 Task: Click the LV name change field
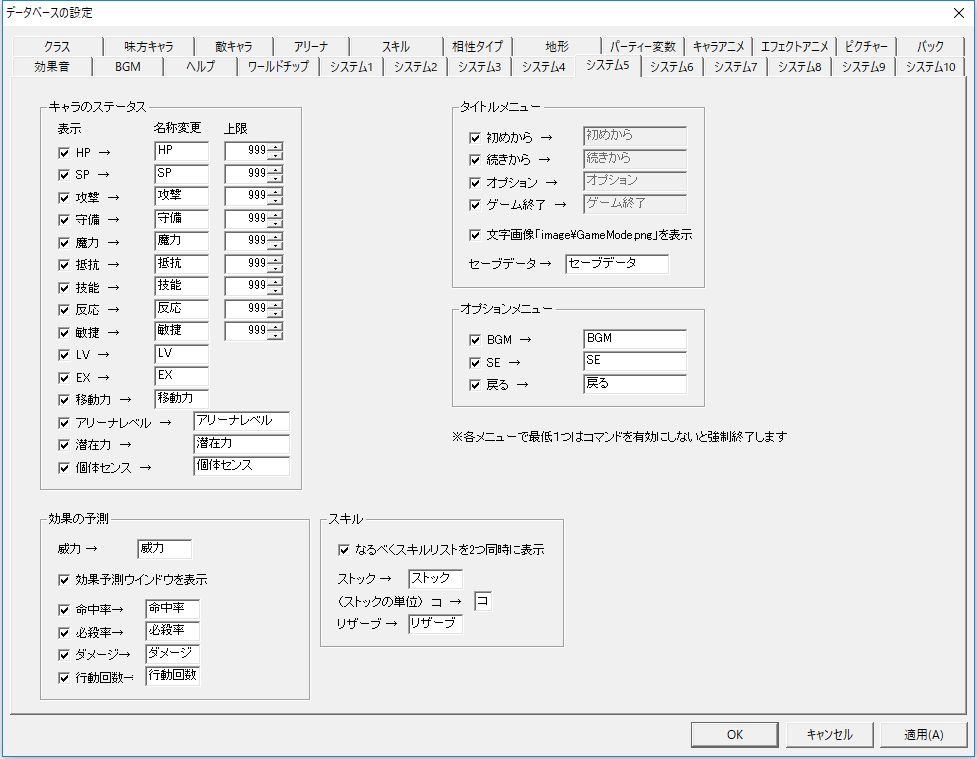181,353
